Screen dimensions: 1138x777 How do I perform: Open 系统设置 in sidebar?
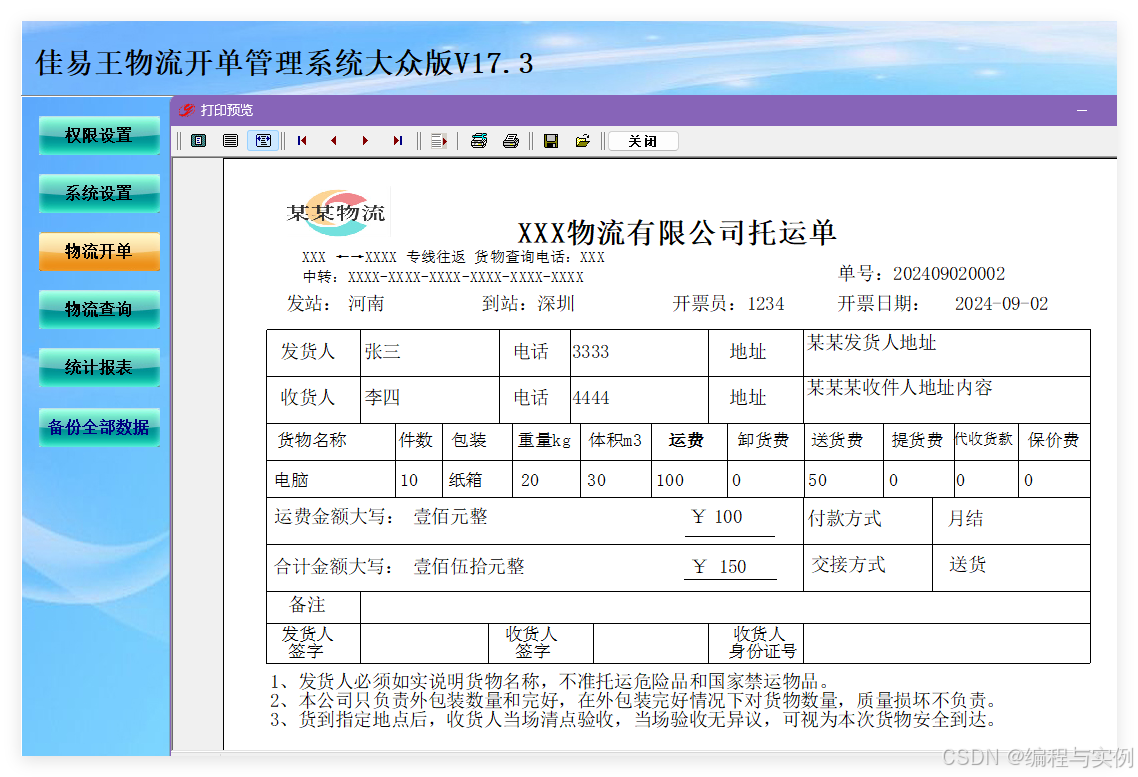tap(99, 194)
